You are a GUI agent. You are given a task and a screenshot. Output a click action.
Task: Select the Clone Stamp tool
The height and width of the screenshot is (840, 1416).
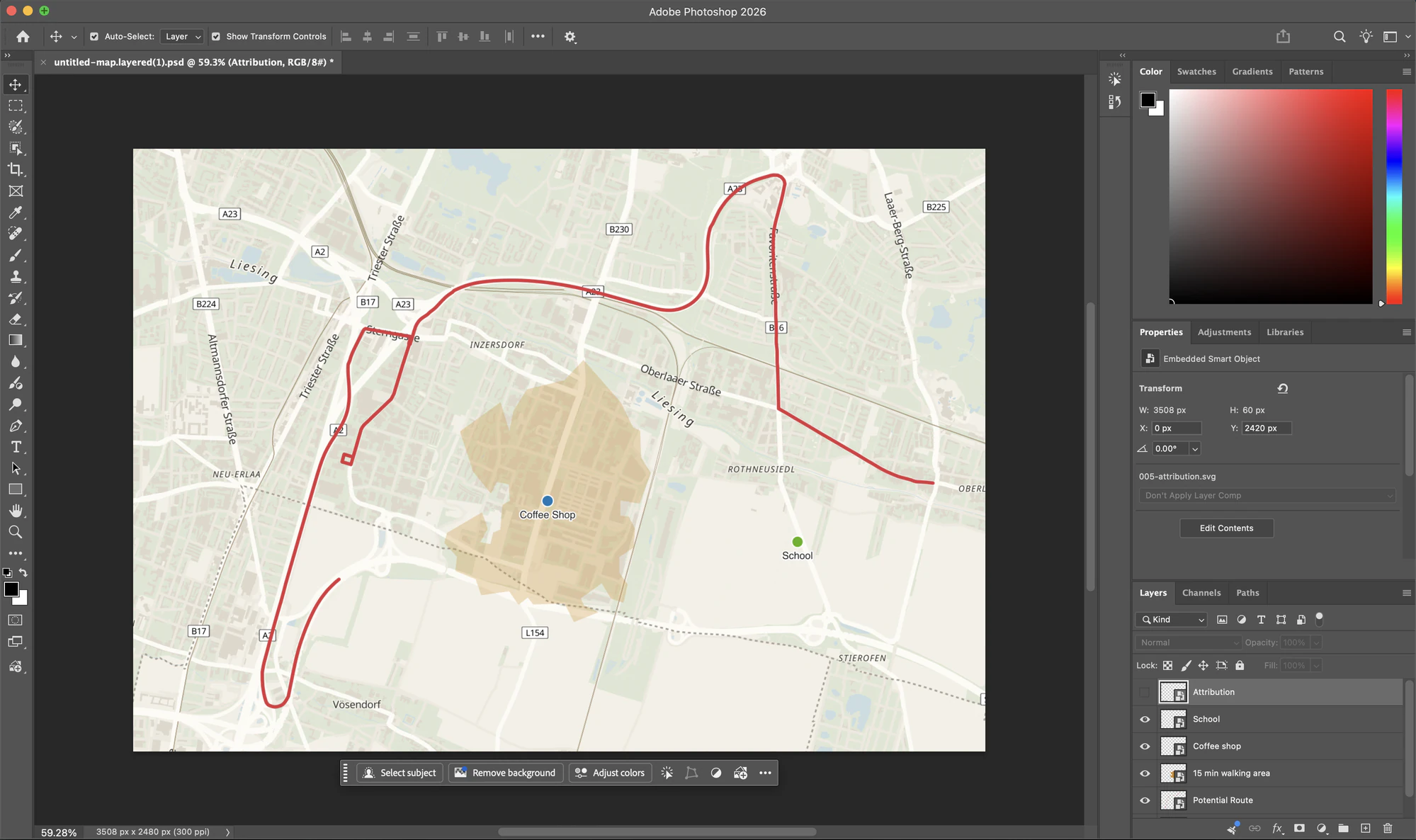[x=15, y=276]
